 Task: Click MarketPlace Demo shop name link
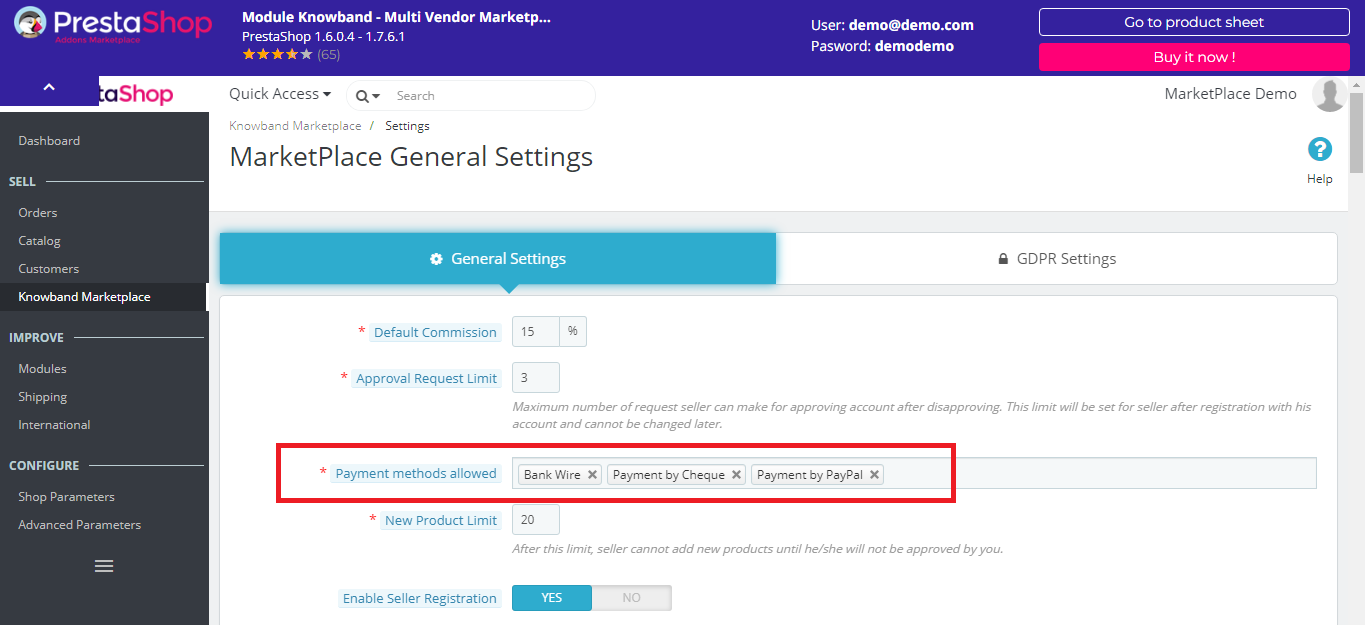1230,94
